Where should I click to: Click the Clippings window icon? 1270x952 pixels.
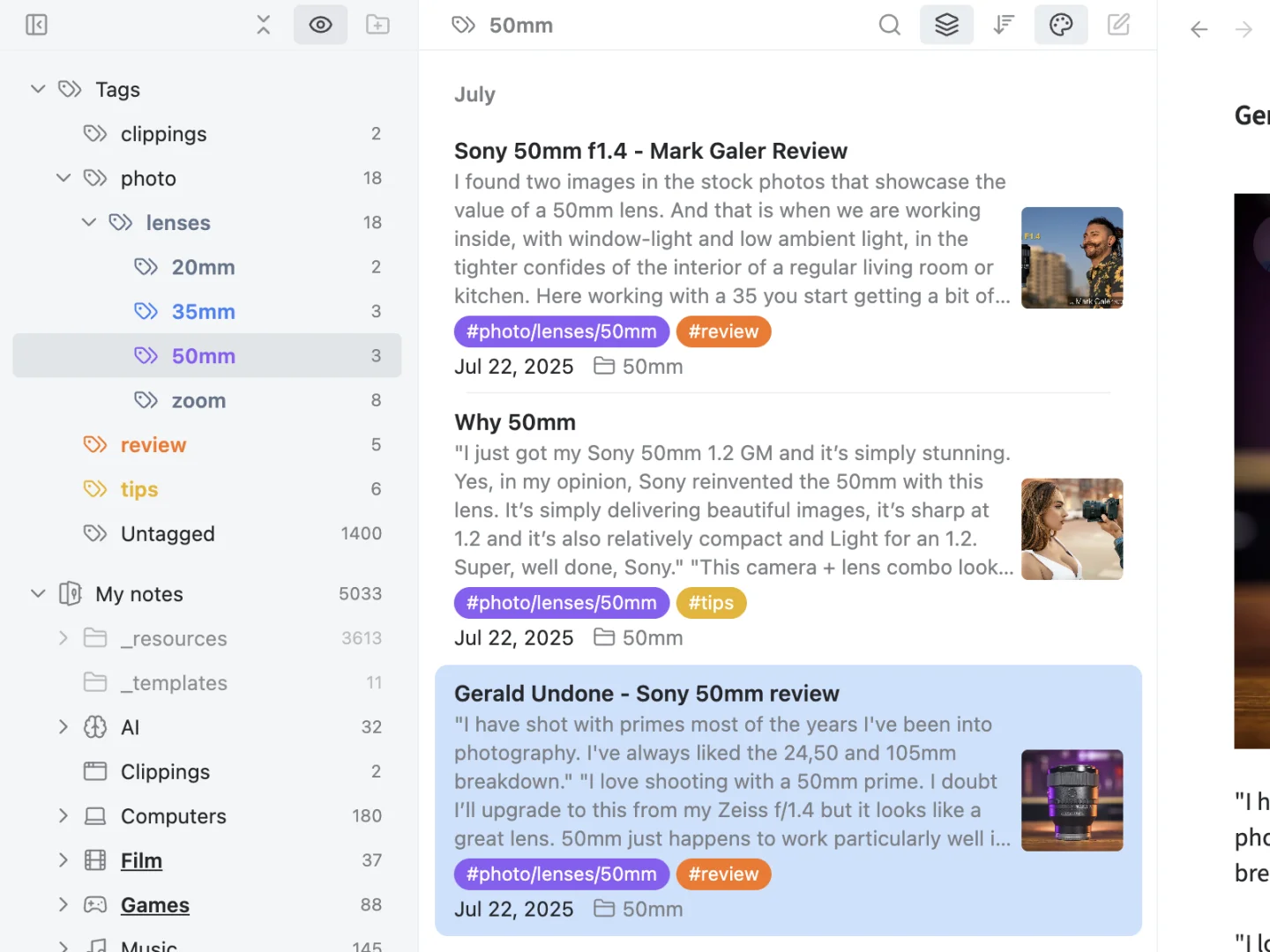95,771
